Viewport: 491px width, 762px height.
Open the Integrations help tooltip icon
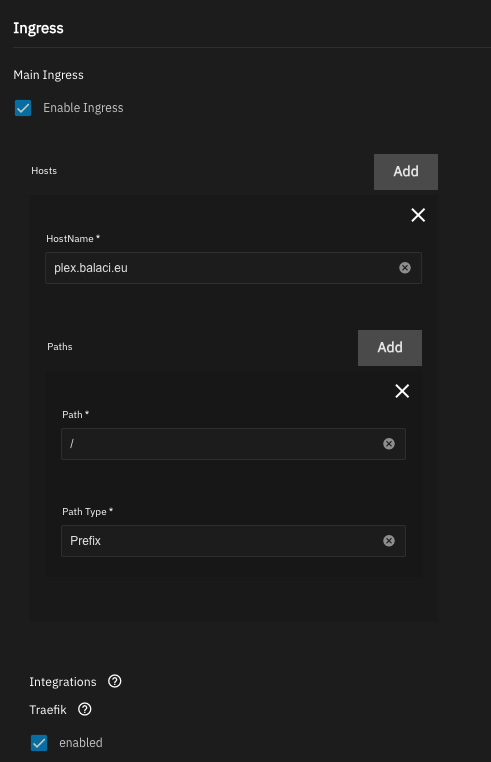[115, 681]
